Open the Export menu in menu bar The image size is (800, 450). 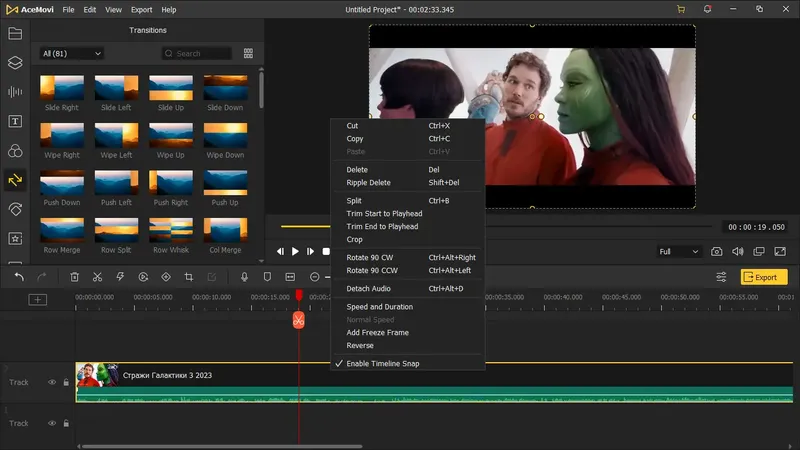click(141, 9)
